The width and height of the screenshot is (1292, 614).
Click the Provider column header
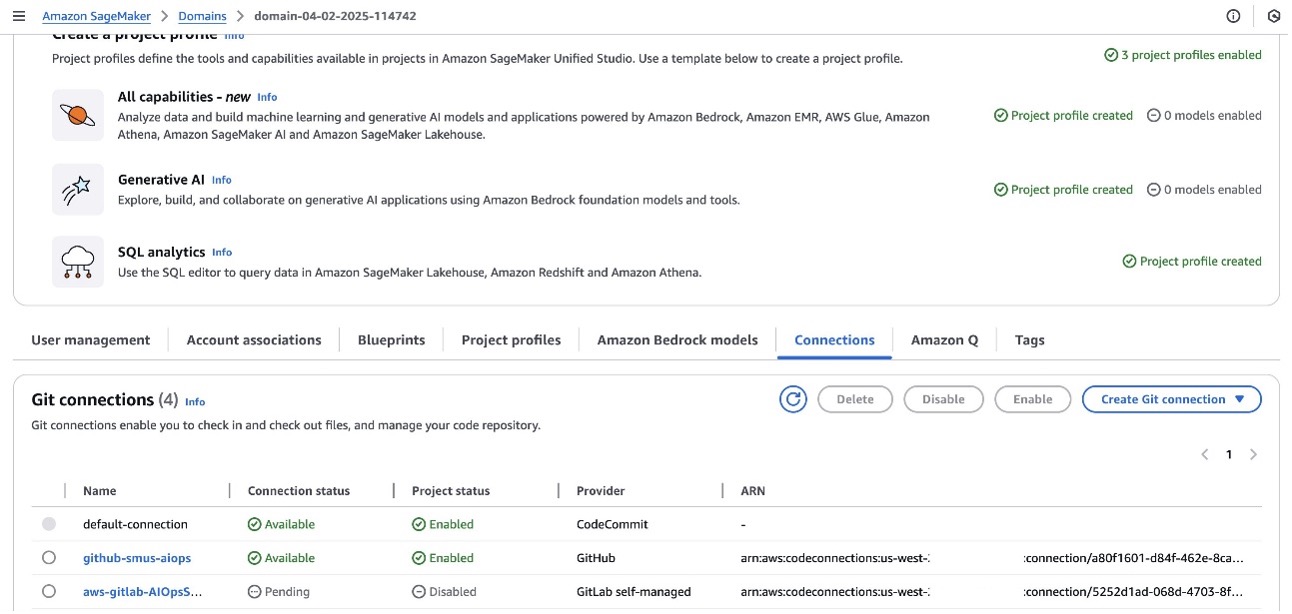[600, 491]
